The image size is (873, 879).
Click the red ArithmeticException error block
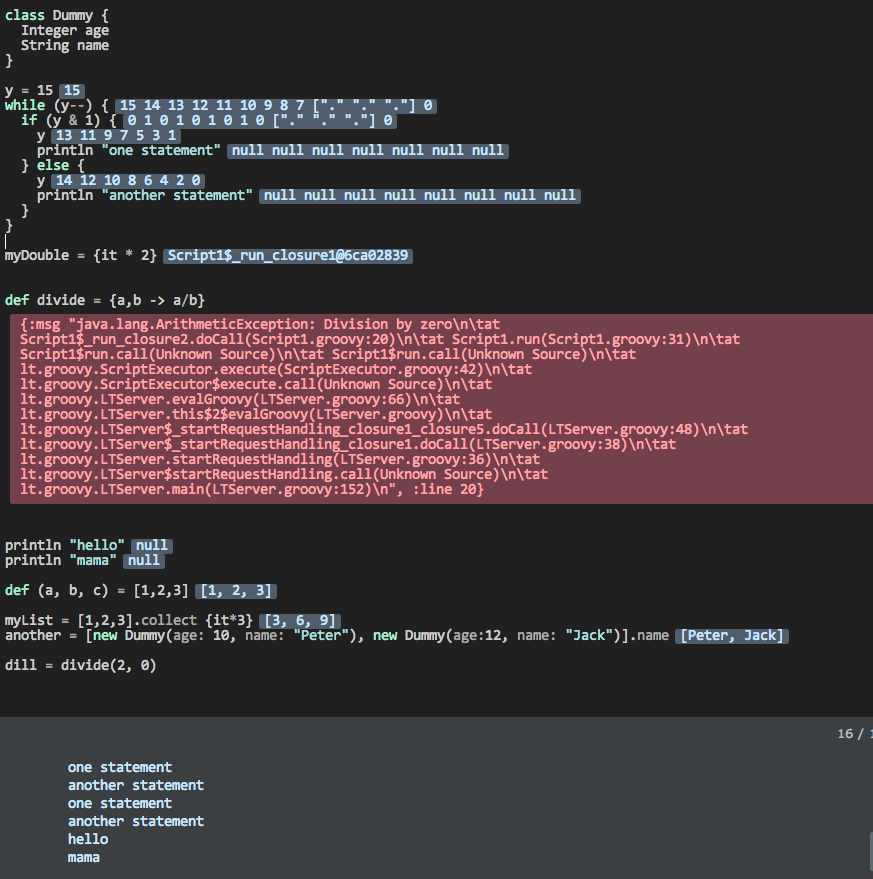click(x=440, y=408)
